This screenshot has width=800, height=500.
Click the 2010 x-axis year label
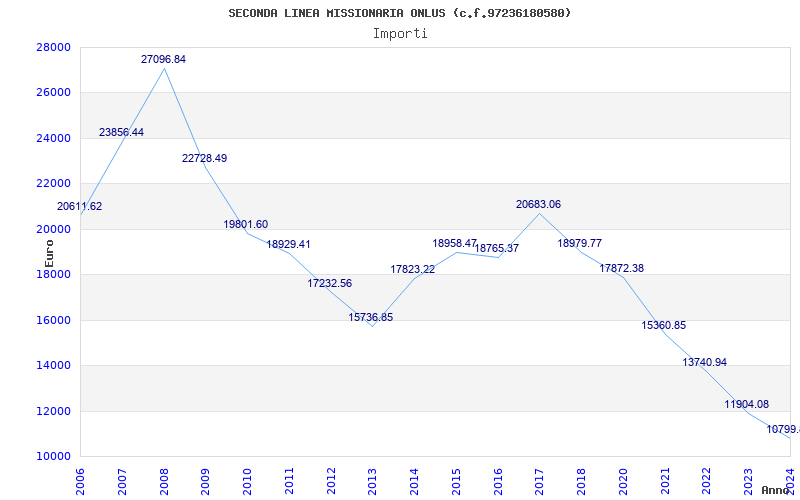pos(247,481)
